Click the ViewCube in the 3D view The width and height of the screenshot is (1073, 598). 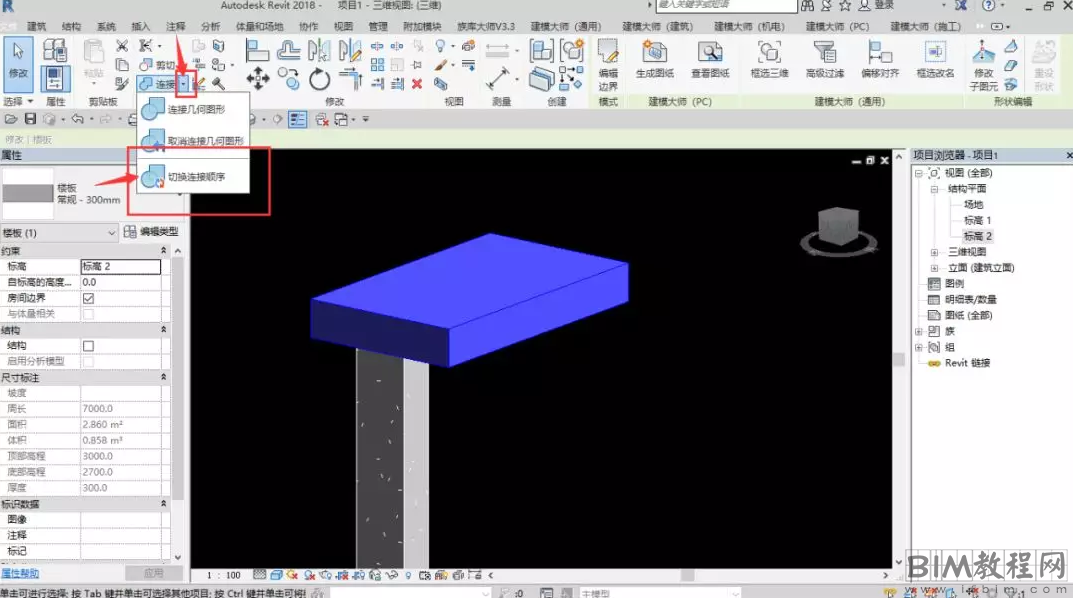pos(839,227)
